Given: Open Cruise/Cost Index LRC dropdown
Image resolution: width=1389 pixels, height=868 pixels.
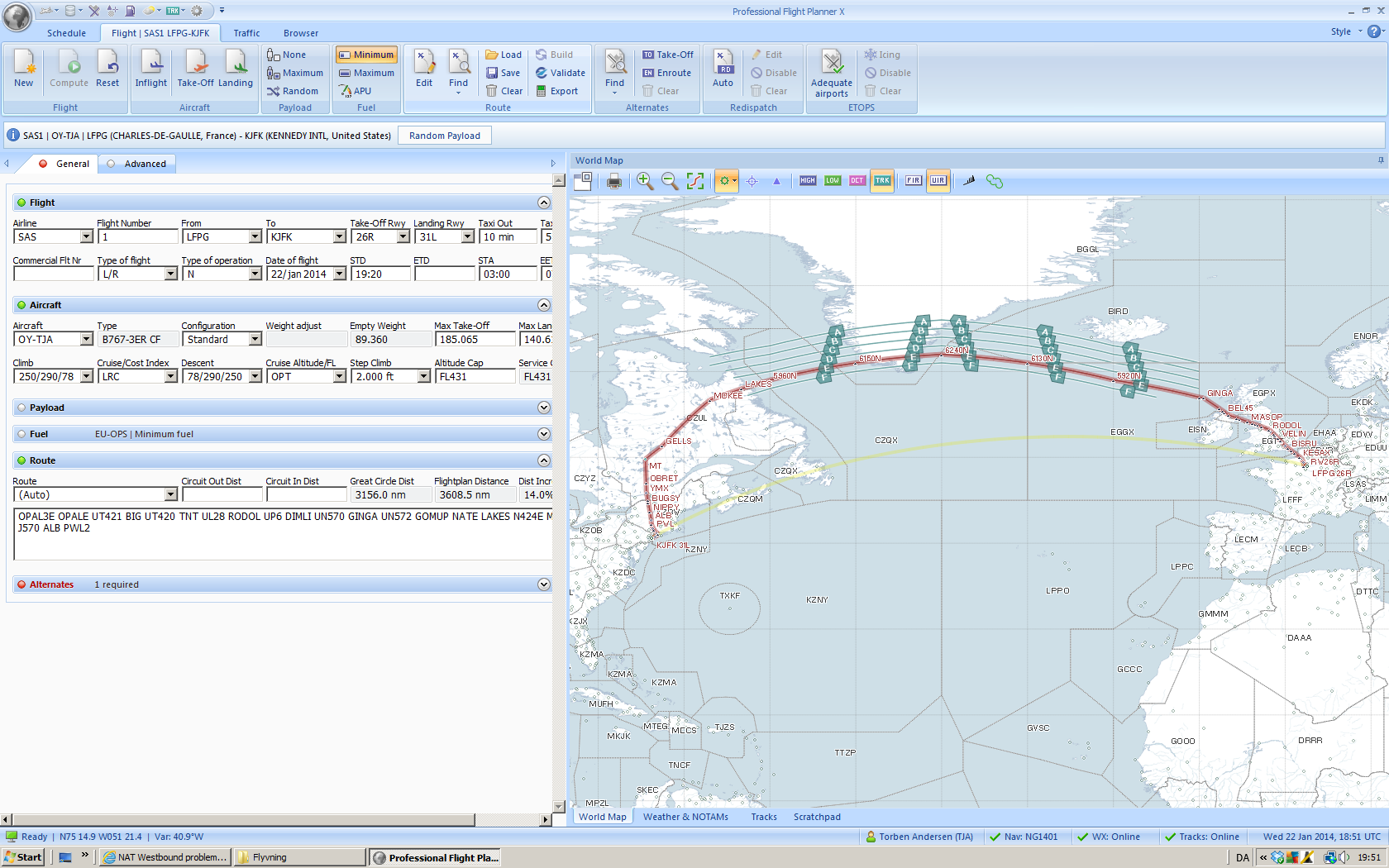Looking at the screenshot, I should 170,376.
